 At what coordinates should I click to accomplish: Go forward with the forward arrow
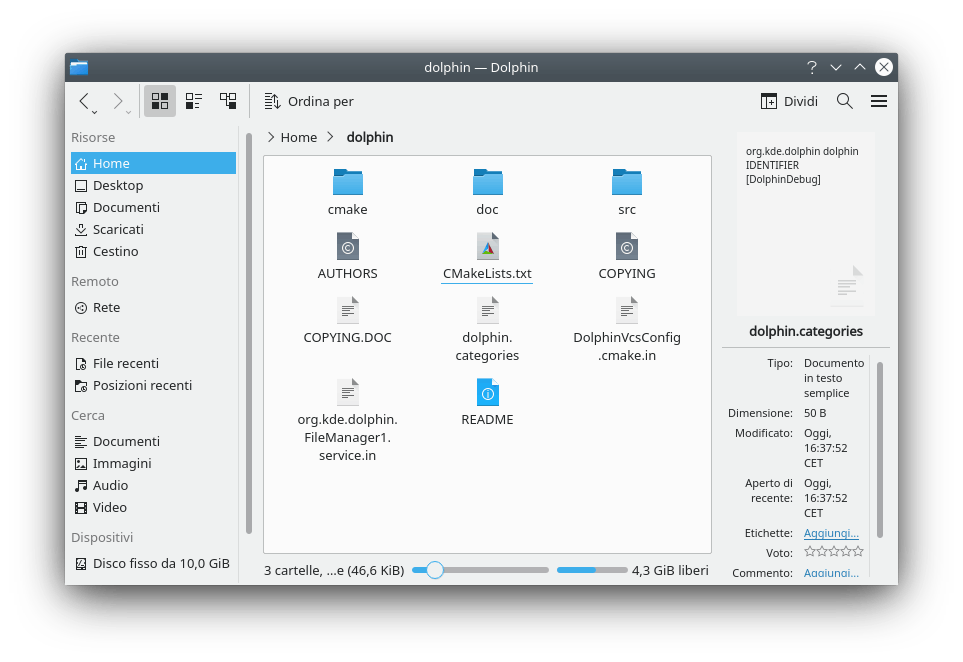[118, 101]
